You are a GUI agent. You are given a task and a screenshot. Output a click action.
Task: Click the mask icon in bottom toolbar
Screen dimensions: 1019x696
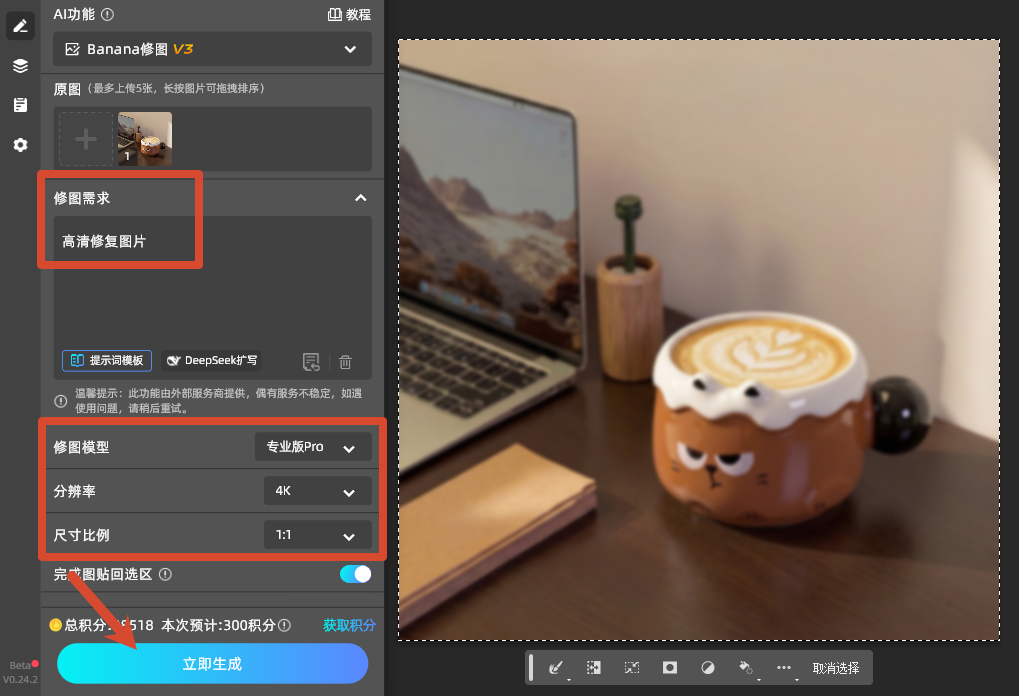click(670, 667)
